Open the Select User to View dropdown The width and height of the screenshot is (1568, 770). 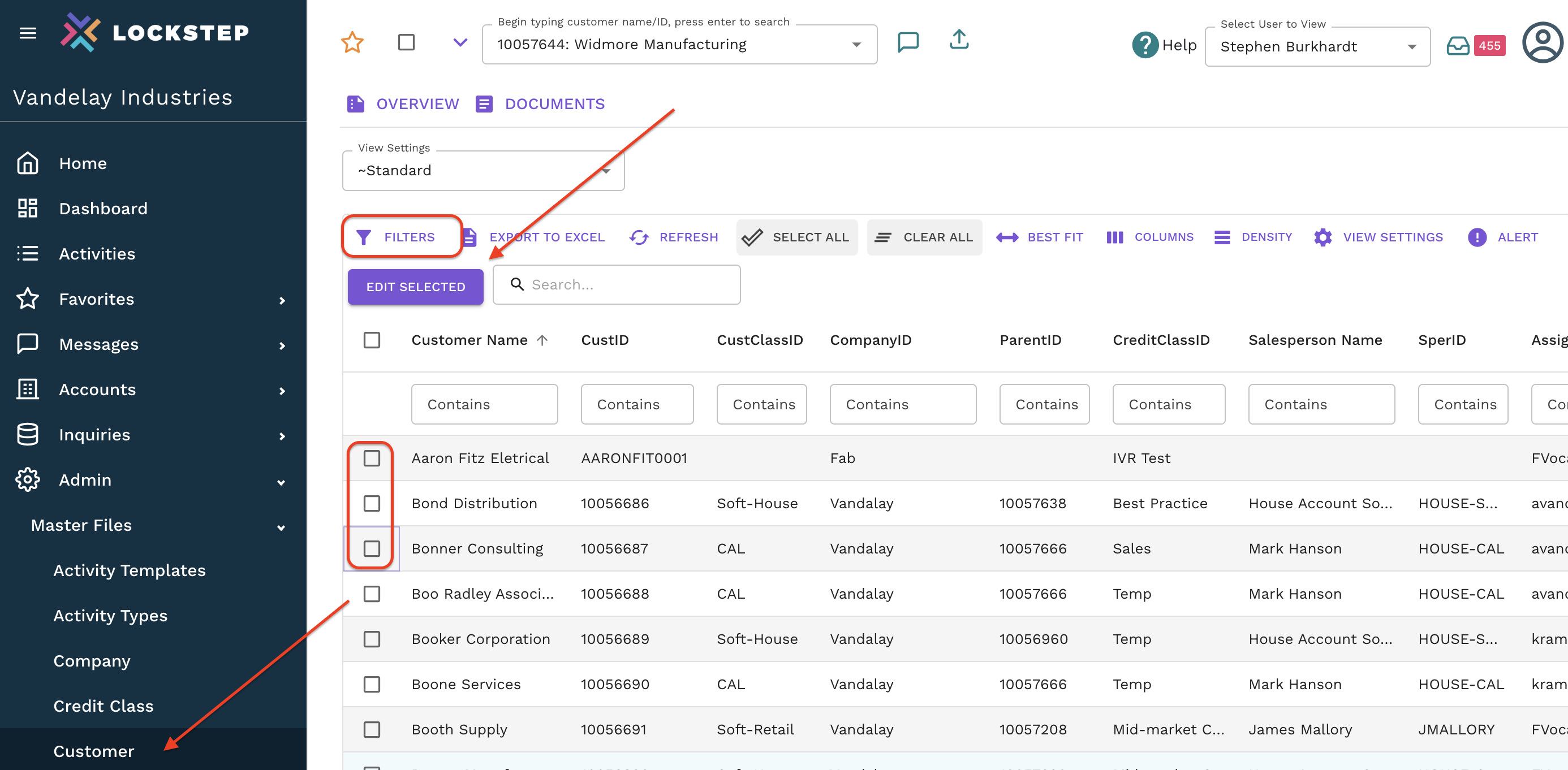coord(1317,47)
